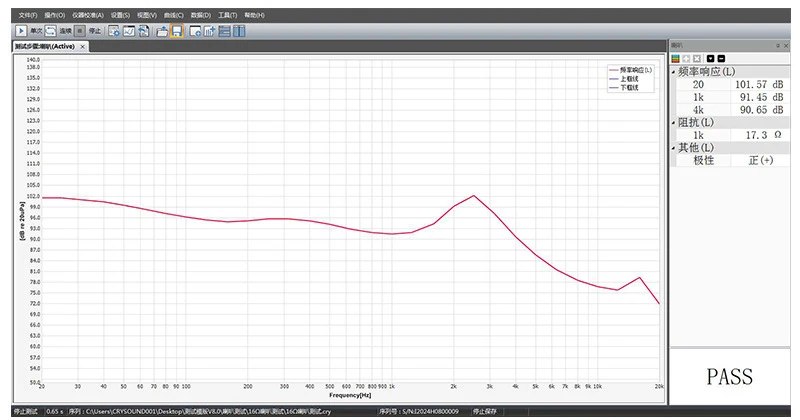Viewport: 800px width, 420px height.
Task: Pin the results panel with pushpin button
Action: coord(778,46)
